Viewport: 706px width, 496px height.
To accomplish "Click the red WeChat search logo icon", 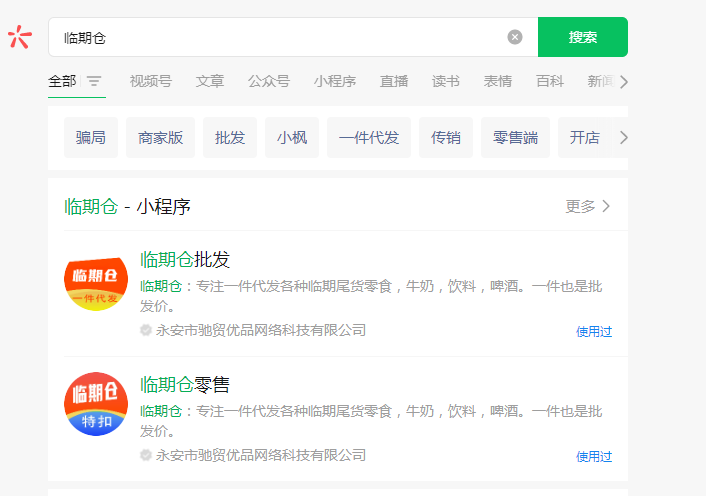I will [20, 37].
